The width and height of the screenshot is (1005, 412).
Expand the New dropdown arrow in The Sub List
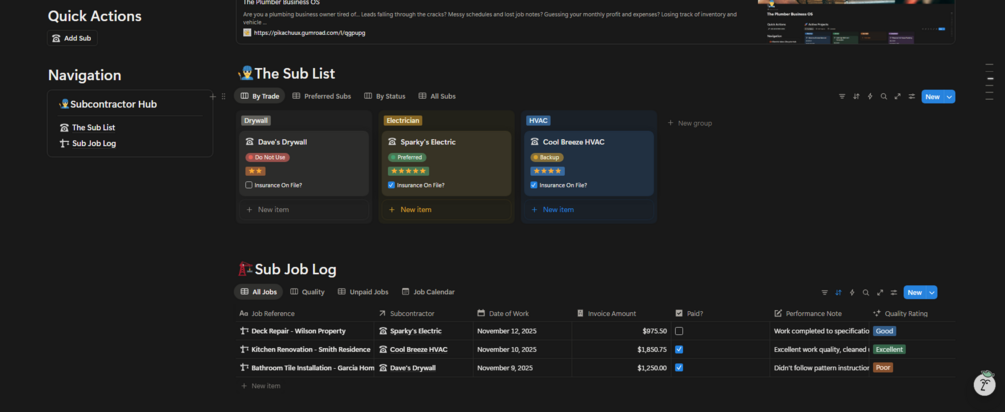[950, 97]
